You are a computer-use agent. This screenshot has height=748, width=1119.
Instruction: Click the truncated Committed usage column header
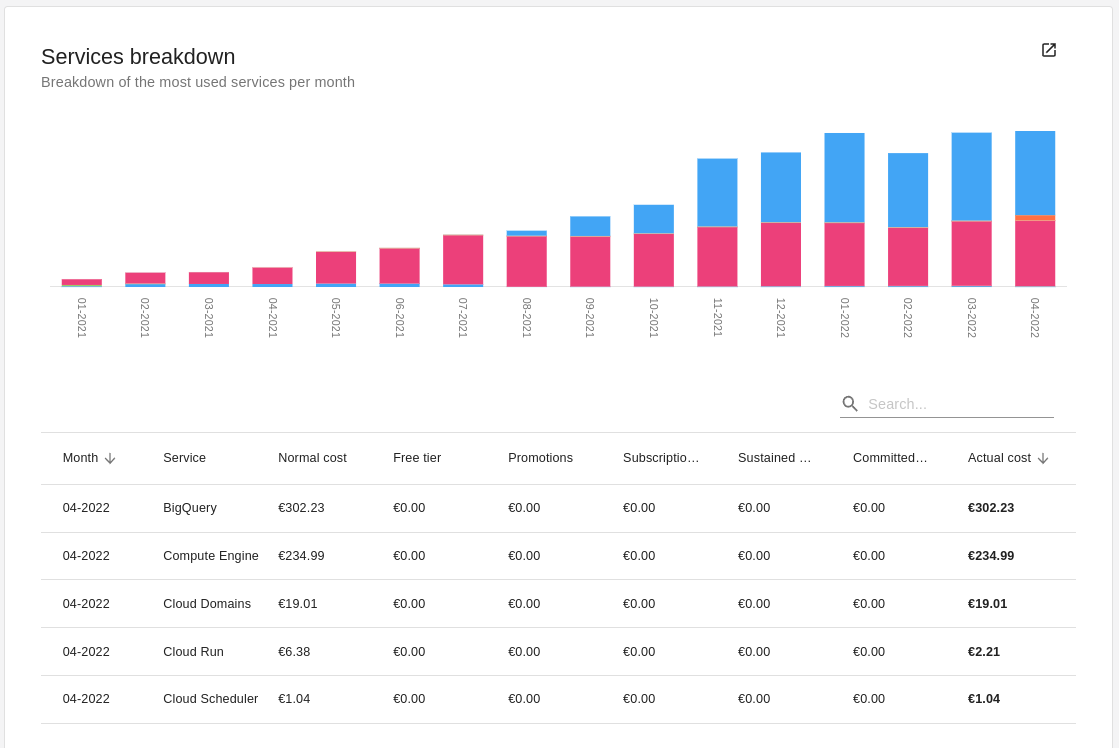[x=890, y=458]
